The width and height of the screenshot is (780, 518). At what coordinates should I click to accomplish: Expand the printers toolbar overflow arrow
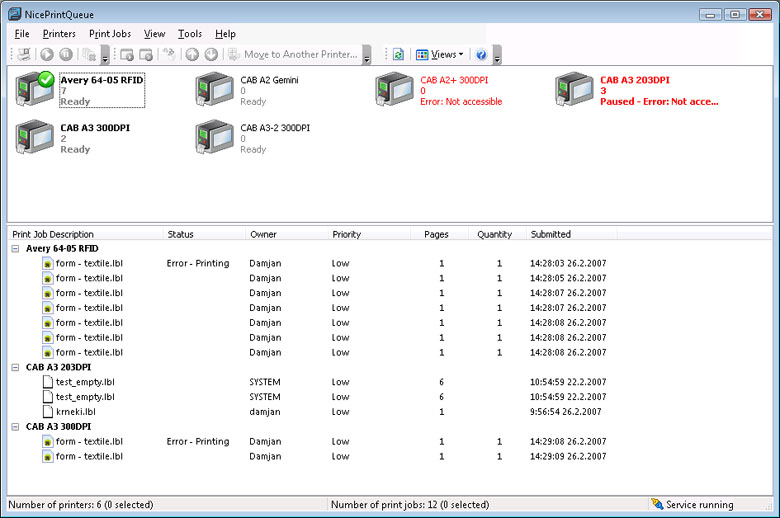(105, 55)
